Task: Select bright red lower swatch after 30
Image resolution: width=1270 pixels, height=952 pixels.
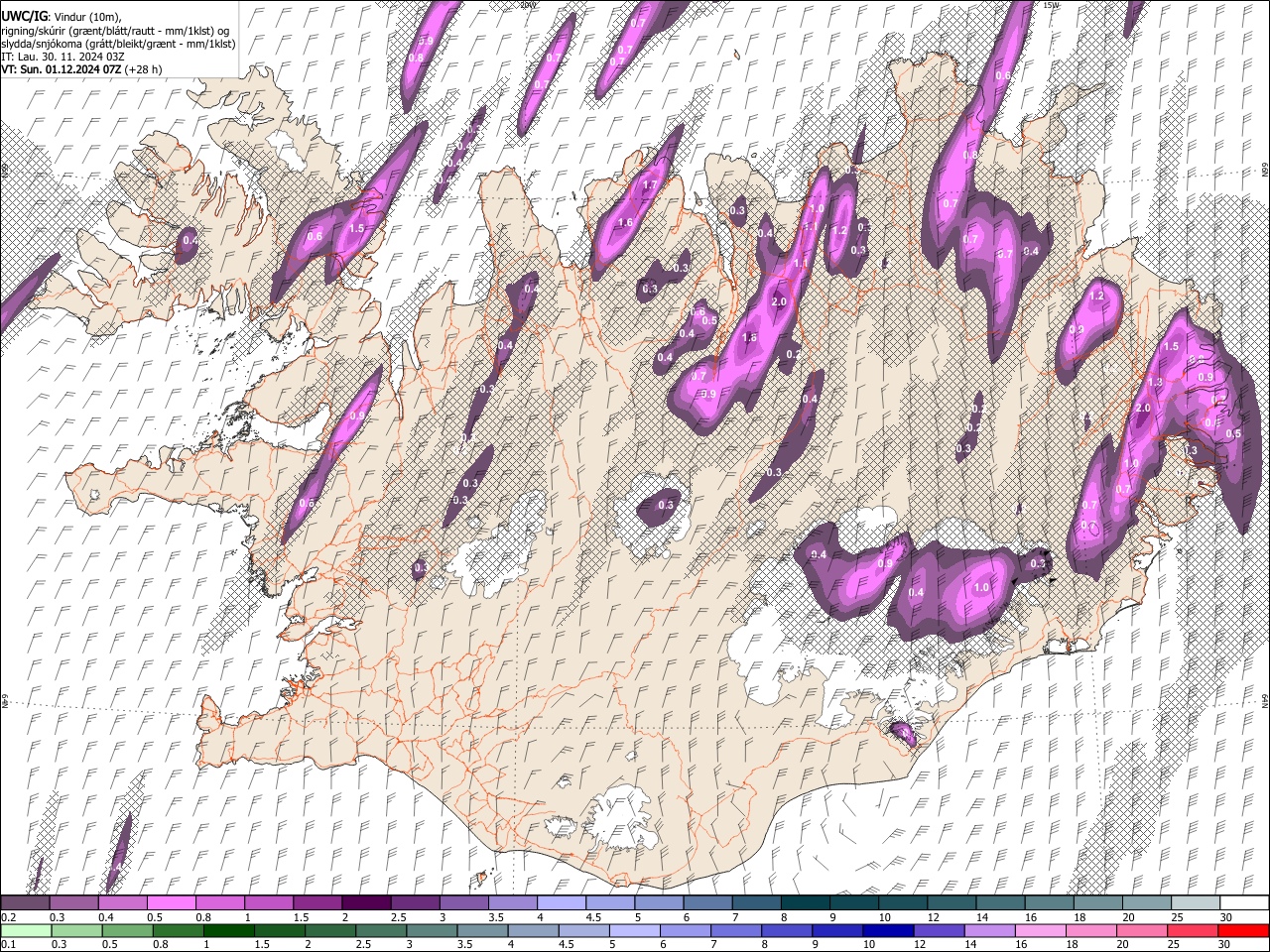Action: [x=1242, y=931]
